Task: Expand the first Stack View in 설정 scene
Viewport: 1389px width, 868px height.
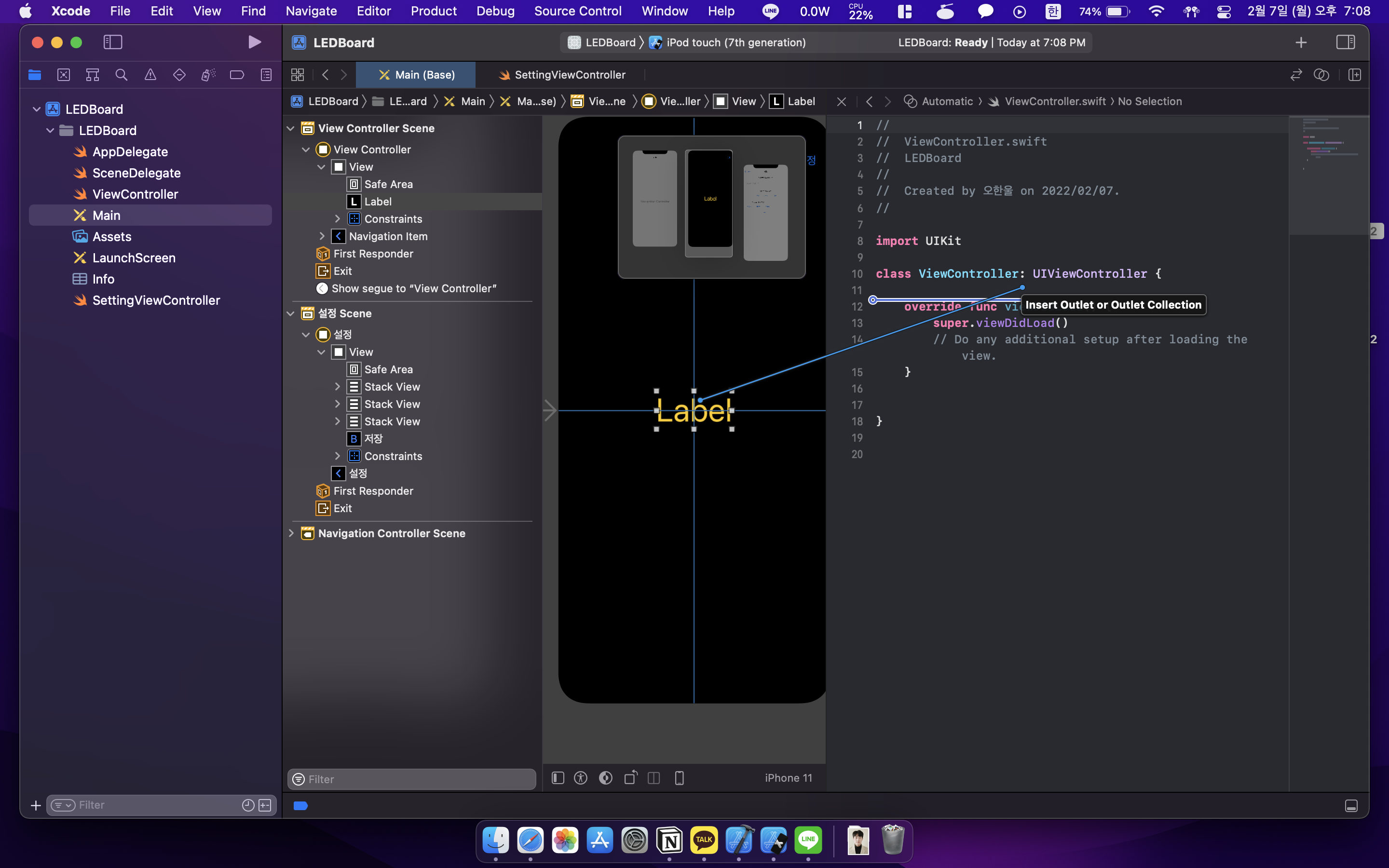Action: pos(338,387)
